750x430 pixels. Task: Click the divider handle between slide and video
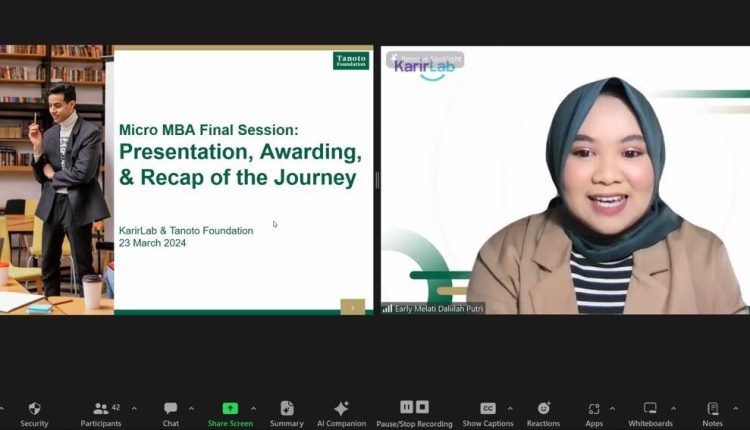point(377,180)
